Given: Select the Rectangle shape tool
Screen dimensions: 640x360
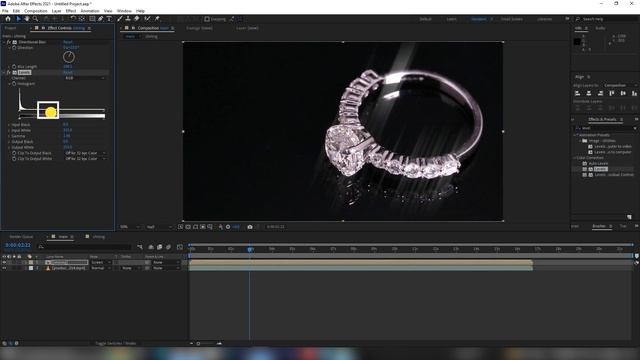Looking at the screenshot, I should click(x=92, y=19).
